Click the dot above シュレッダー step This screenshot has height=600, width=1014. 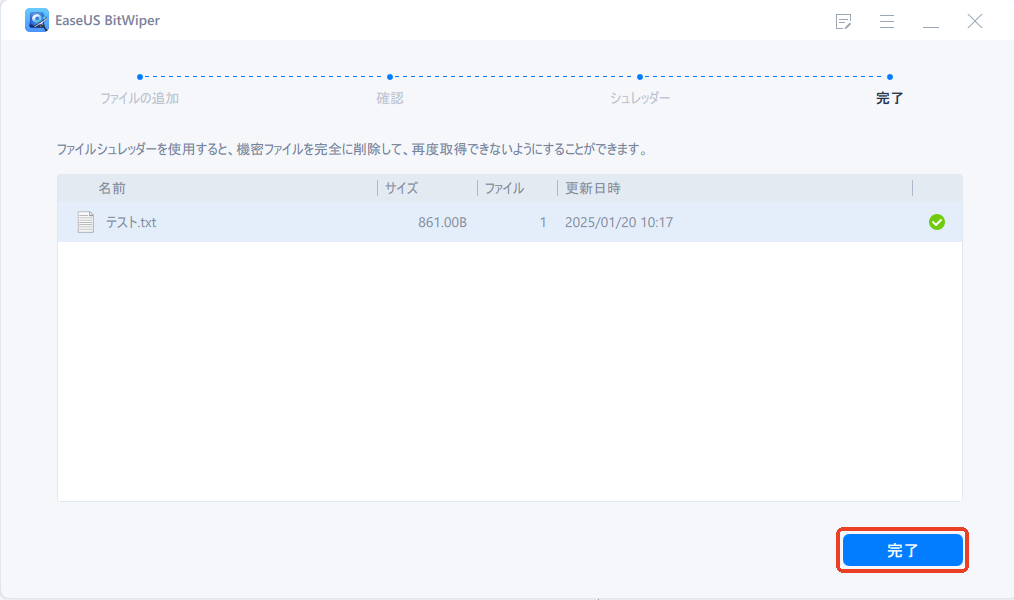coord(640,75)
